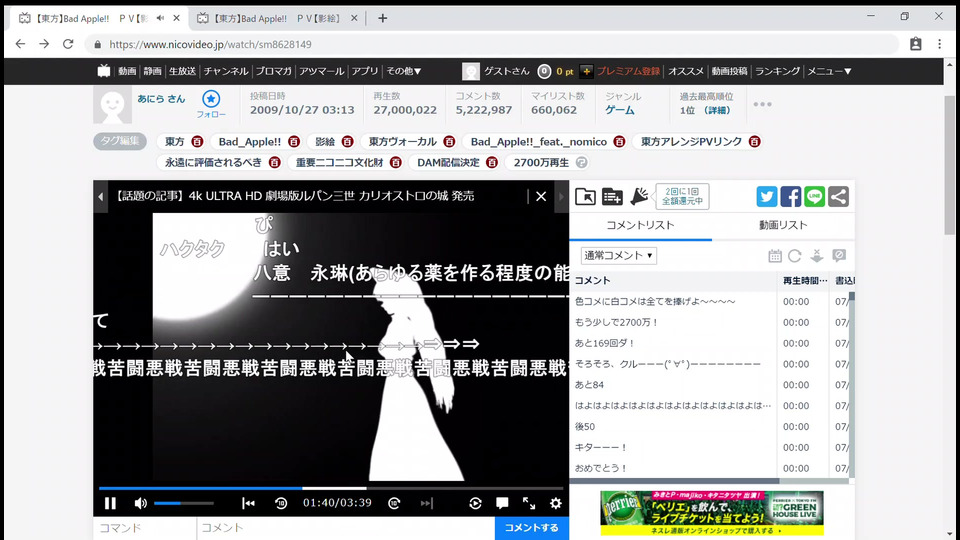Screen dimensions: 960x540
Task: Reload the browser page
Action: 68,44
